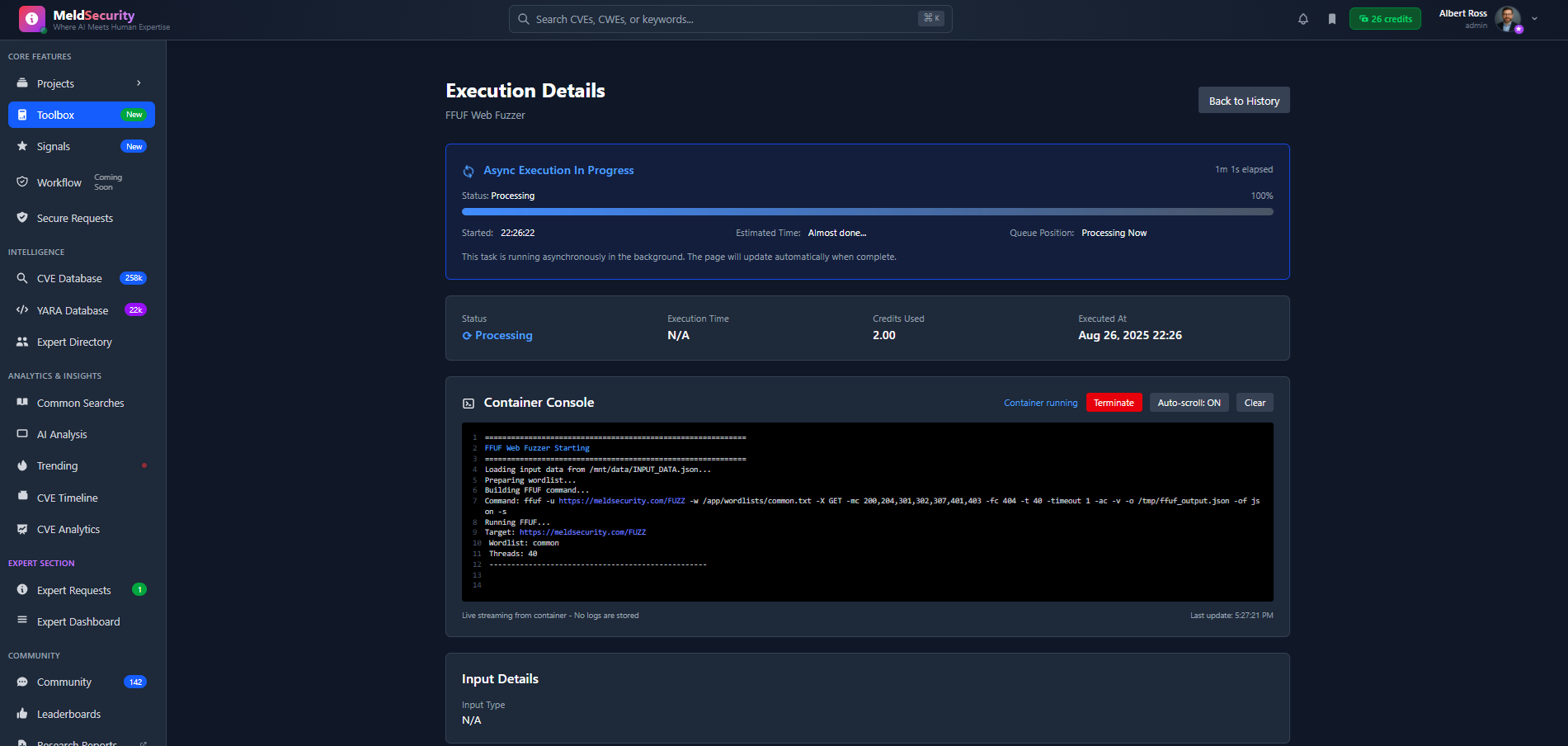The width and height of the screenshot is (1568, 746).
Task: Click the execution progress bar
Action: tap(867, 211)
